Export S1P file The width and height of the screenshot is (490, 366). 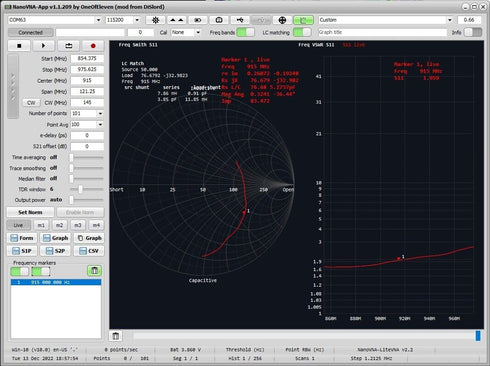(x=22, y=251)
